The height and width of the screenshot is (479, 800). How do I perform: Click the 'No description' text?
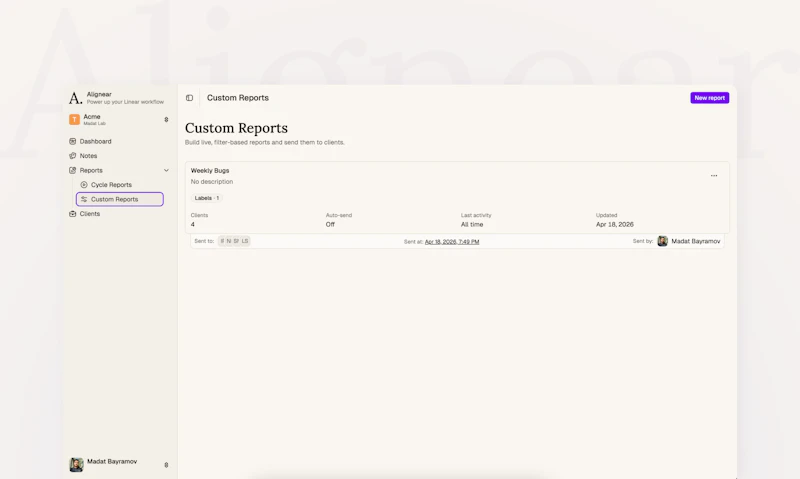(x=212, y=182)
